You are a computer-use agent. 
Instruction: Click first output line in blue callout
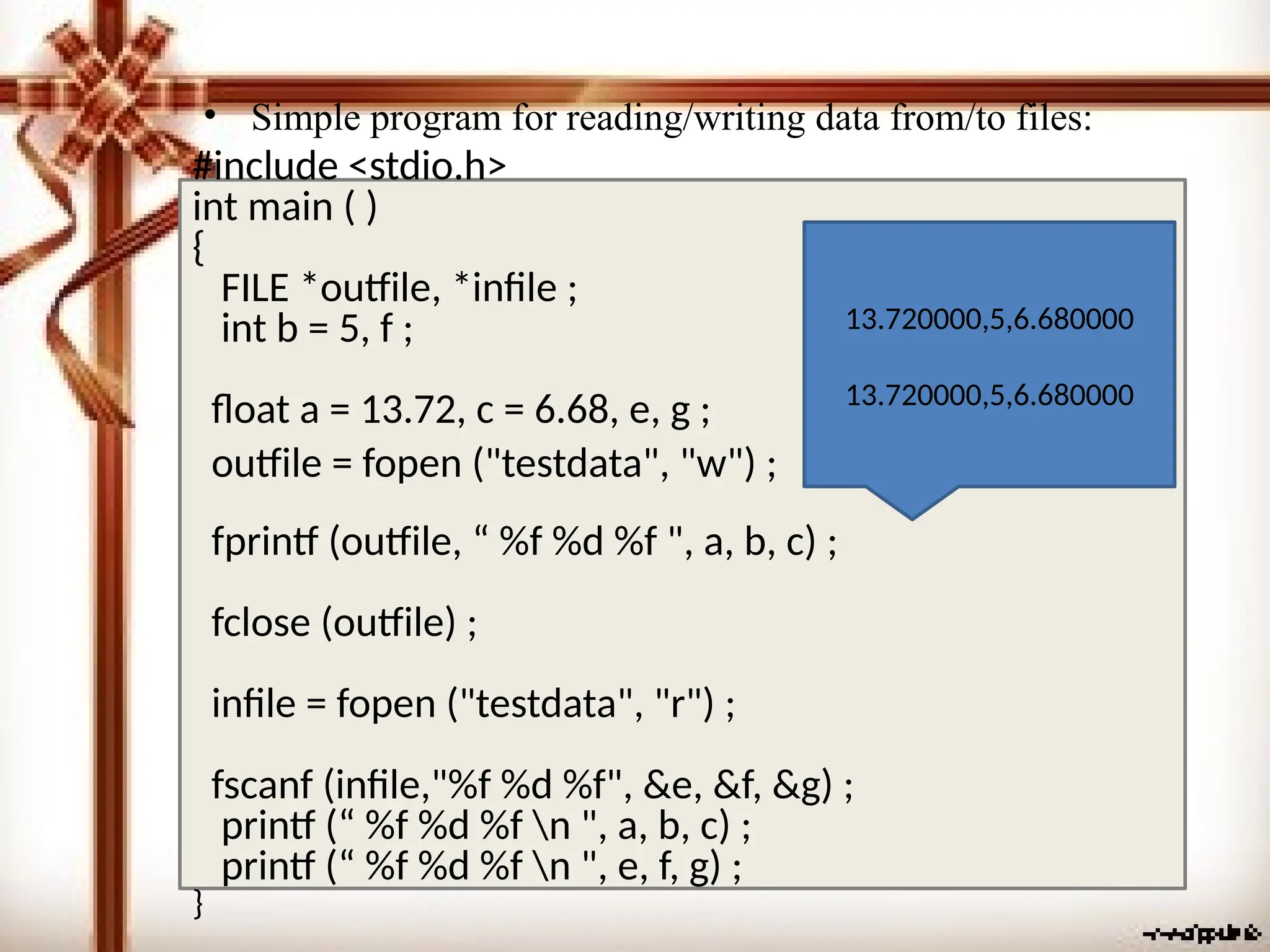(990, 319)
